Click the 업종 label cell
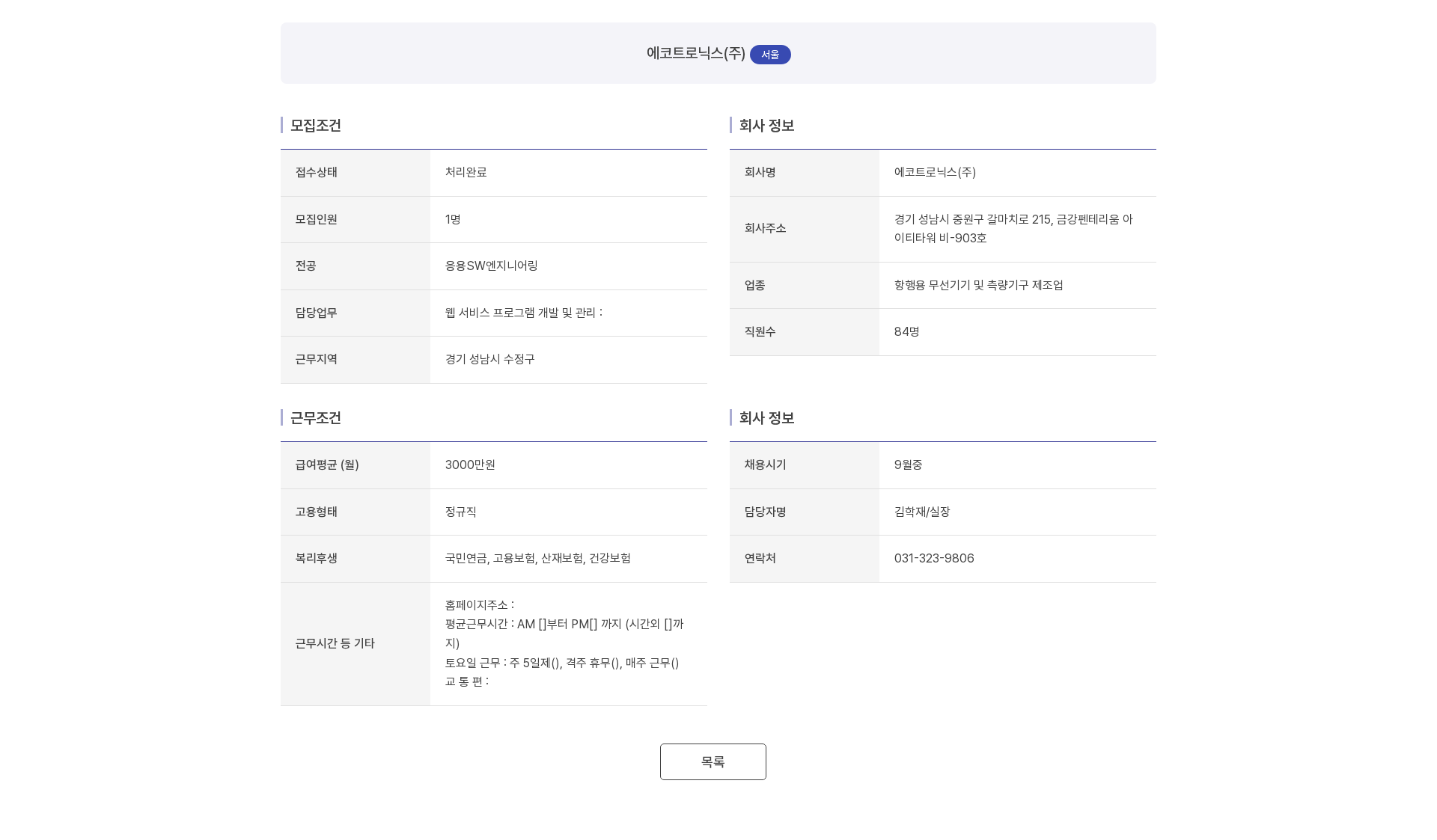Image resolution: width=1437 pixels, height=840 pixels. point(805,286)
